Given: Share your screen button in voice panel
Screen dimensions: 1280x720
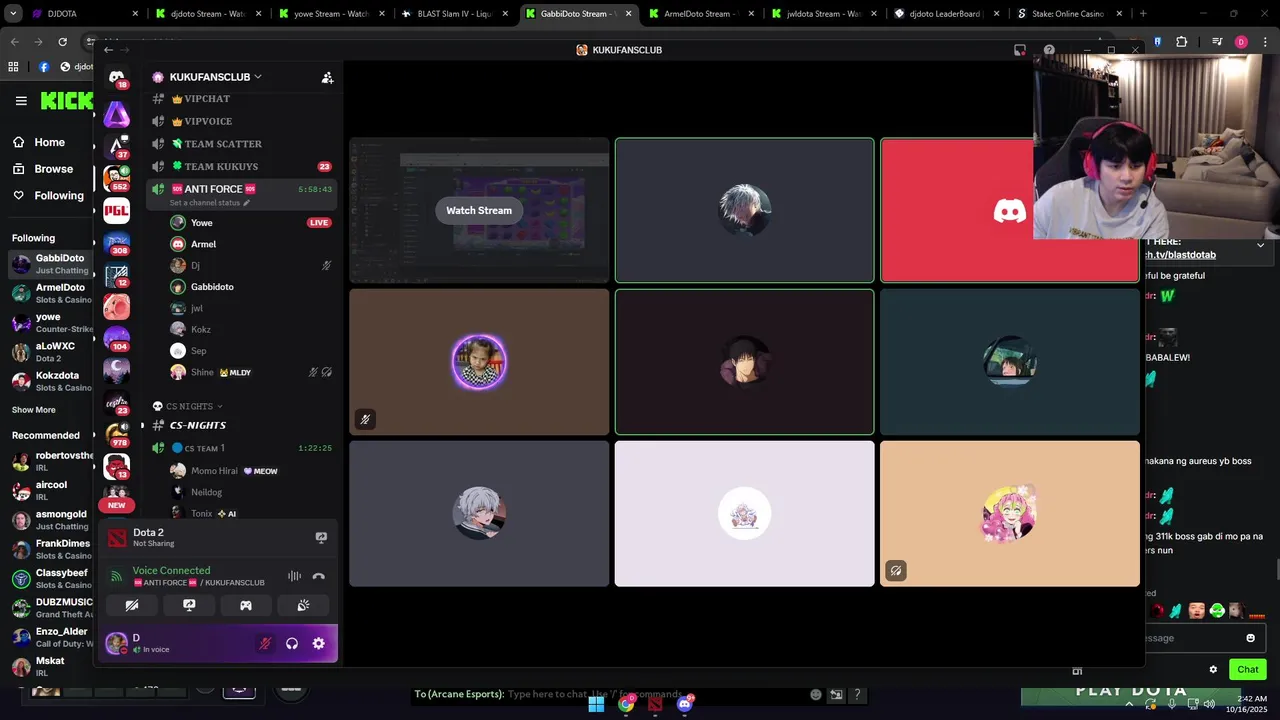Looking at the screenshot, I should click(189, 605).
